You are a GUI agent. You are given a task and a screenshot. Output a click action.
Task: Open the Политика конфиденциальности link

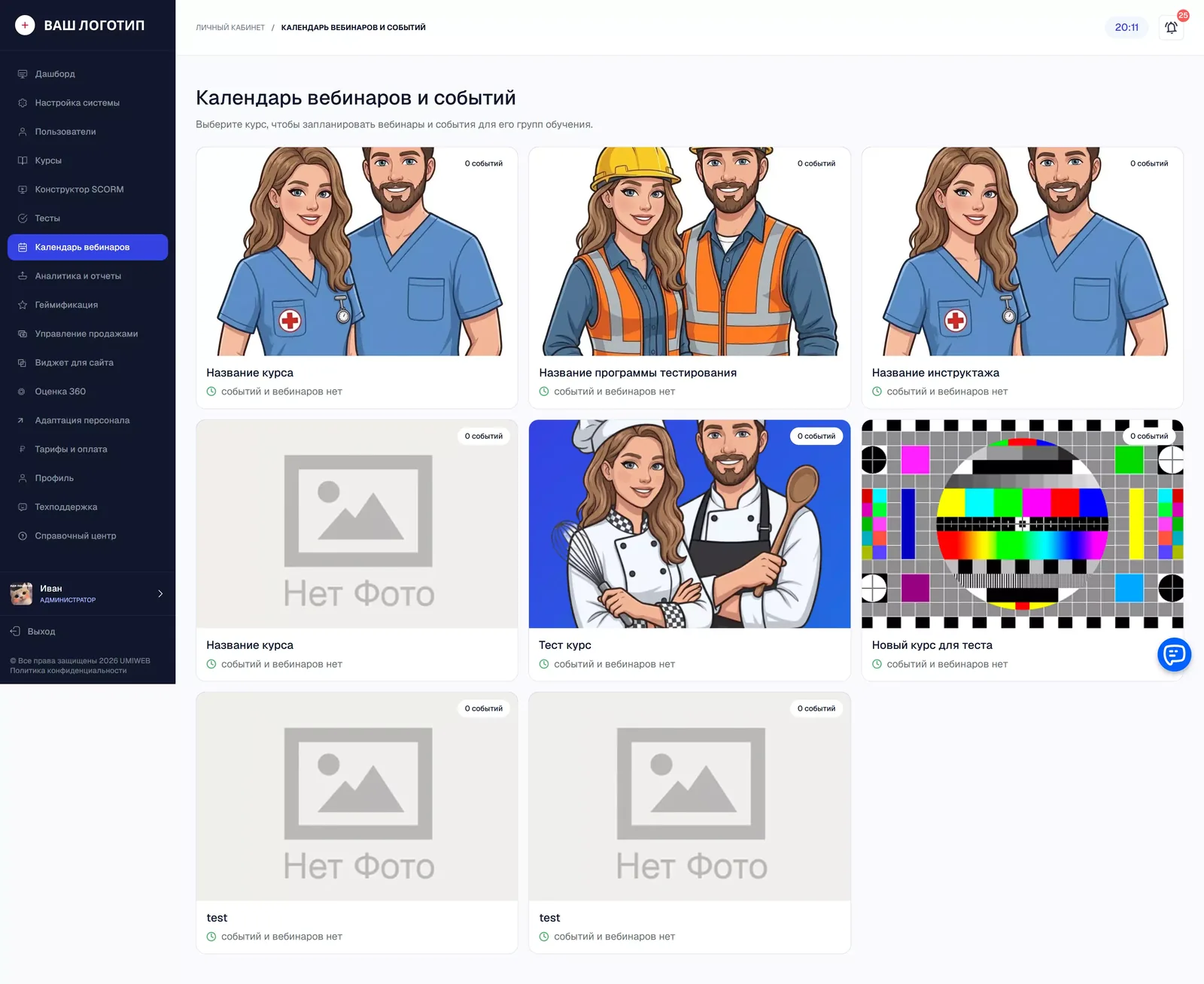[x=68, y=670]
